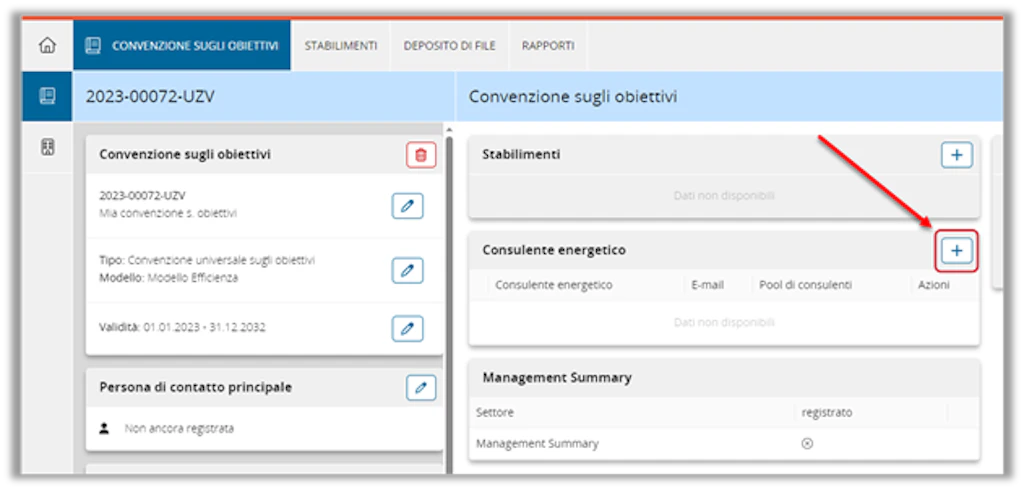Go to the home icon
This screenshot has height=490, width=1024.
coord(47,46)
